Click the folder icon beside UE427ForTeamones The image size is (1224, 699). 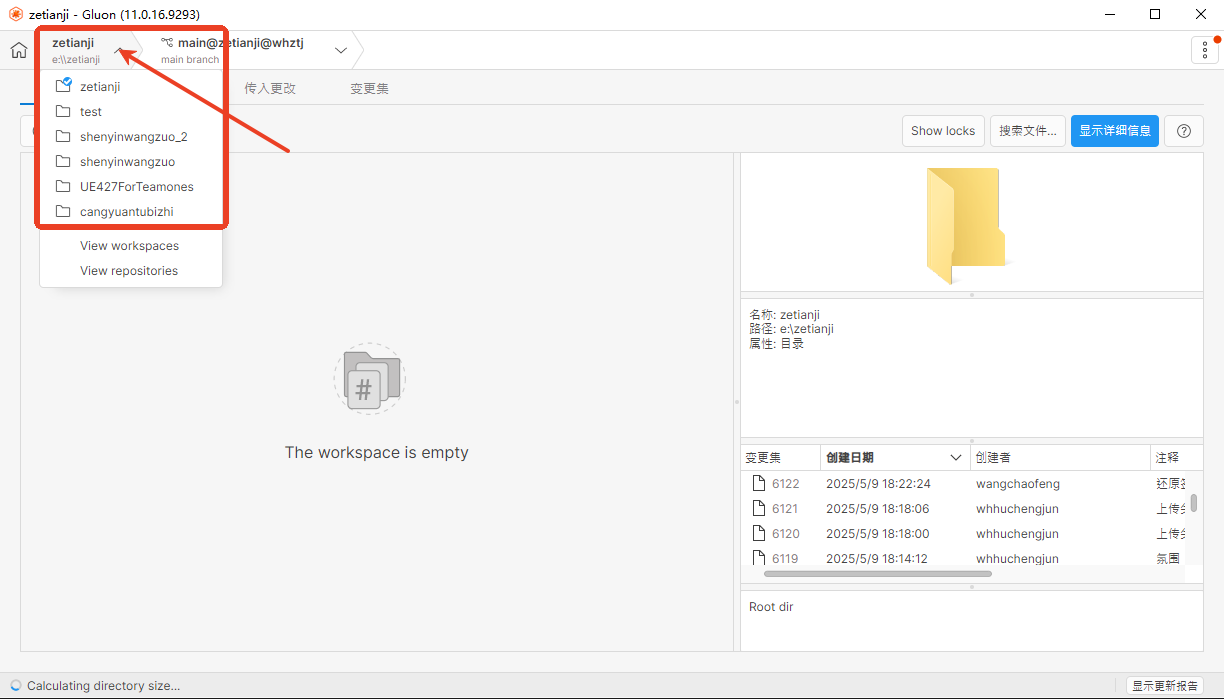click(63, 187)
